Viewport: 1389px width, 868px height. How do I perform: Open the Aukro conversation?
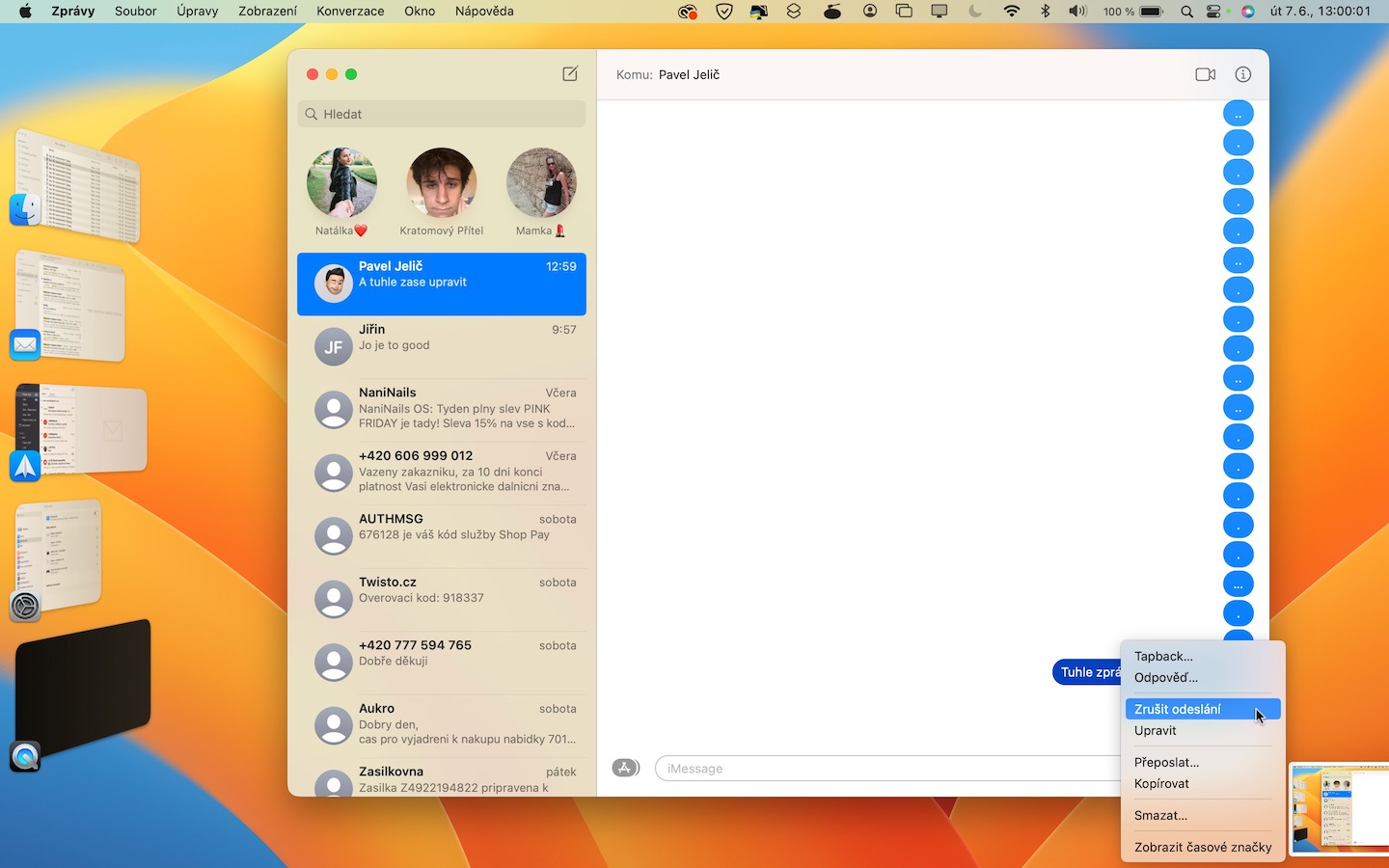pos(442,725)
